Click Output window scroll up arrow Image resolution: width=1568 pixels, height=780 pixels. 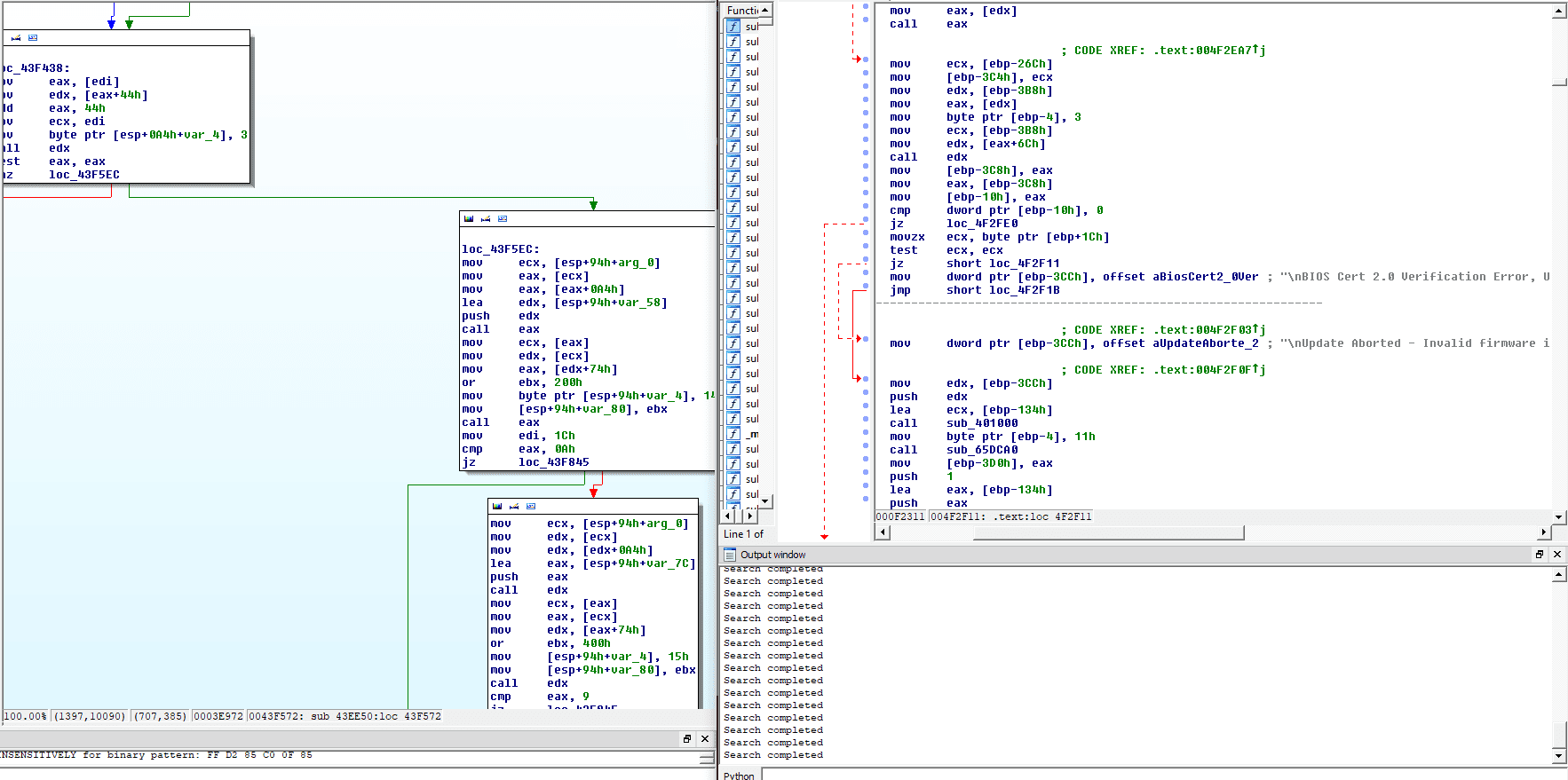pyautogui.click(x=1559, y=575)
